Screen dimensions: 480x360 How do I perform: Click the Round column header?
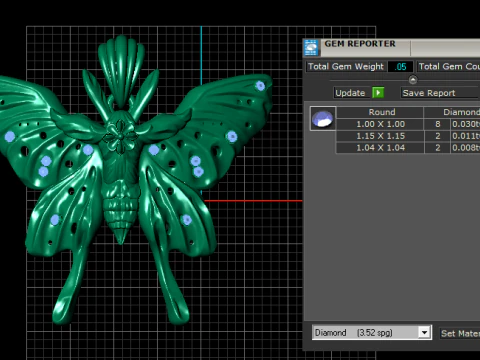click(380, 112)
